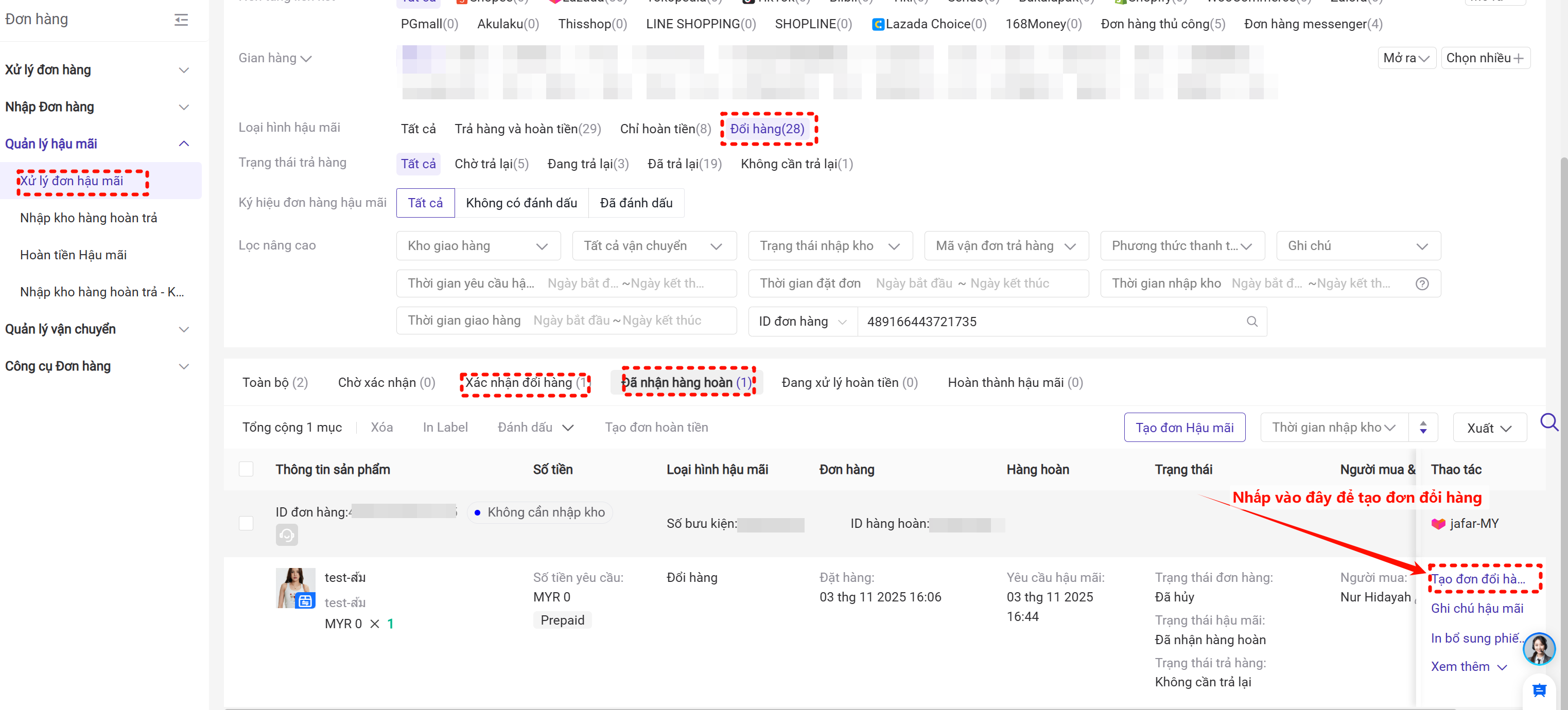The image size is (1568, 710).
Task: Open Hoàn tiền Hậu mãi menu item
Action: pyautogui.click(x=73, y=255)
